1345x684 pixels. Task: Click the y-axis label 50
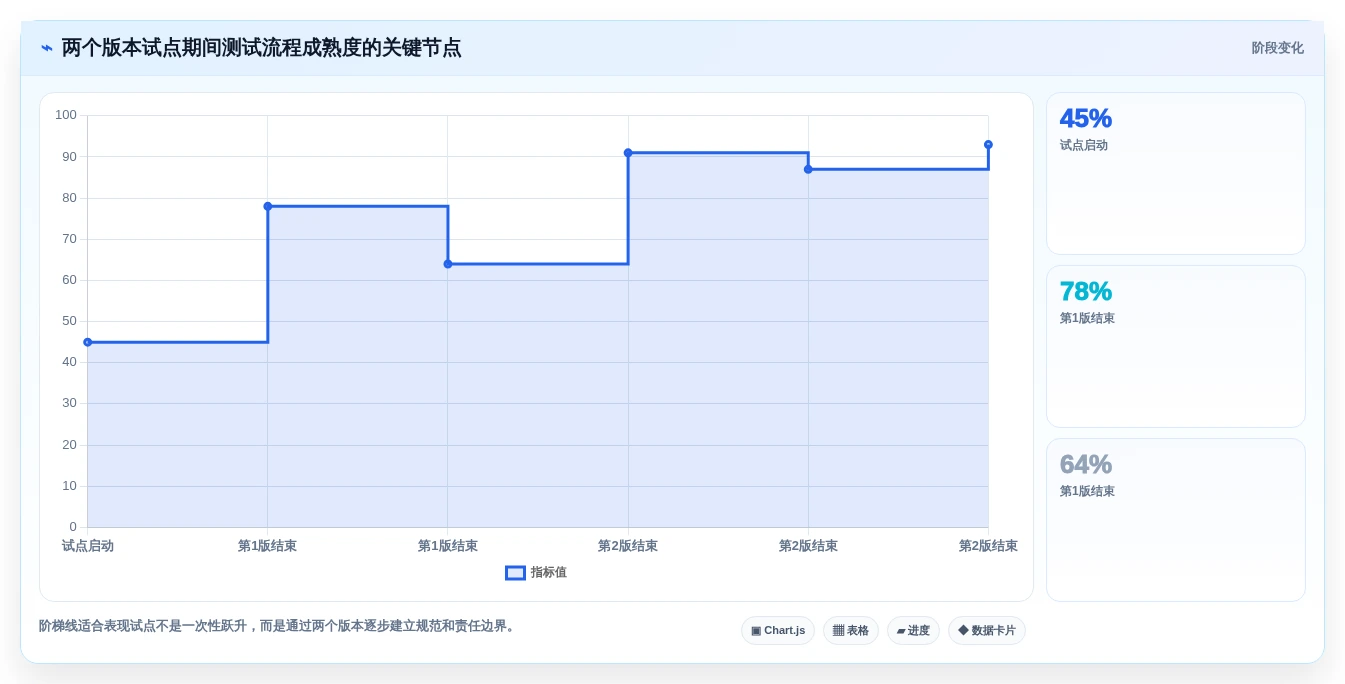(x=69, y=321)
